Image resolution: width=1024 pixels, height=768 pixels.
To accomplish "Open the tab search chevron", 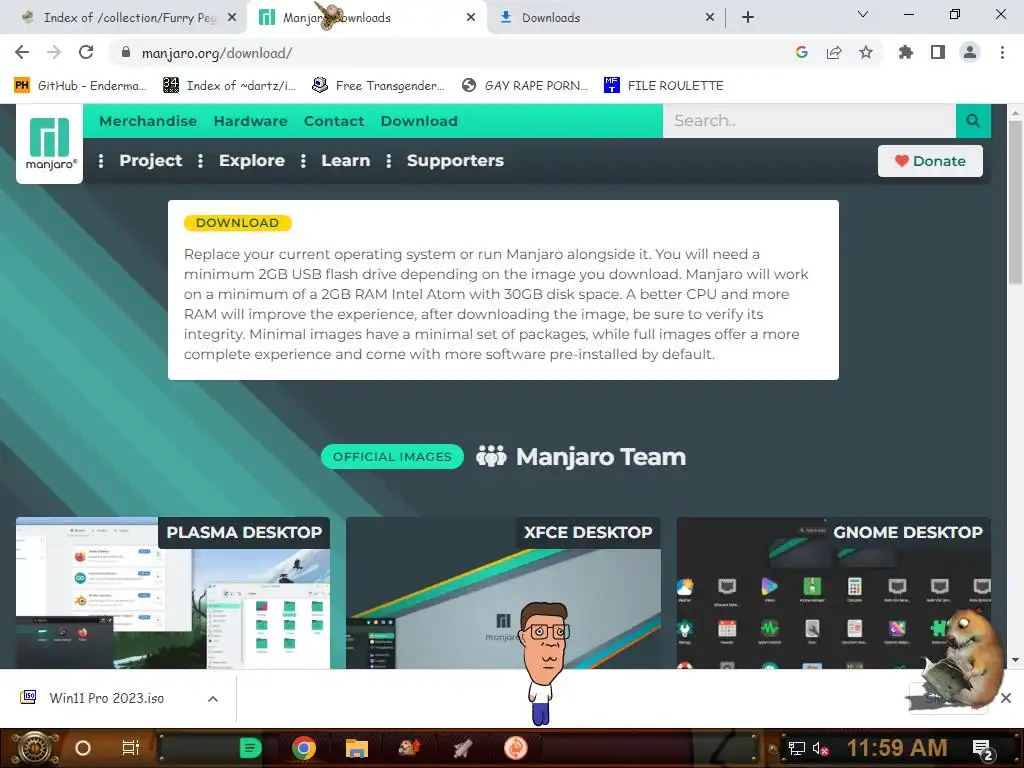I will click(862, 14).
